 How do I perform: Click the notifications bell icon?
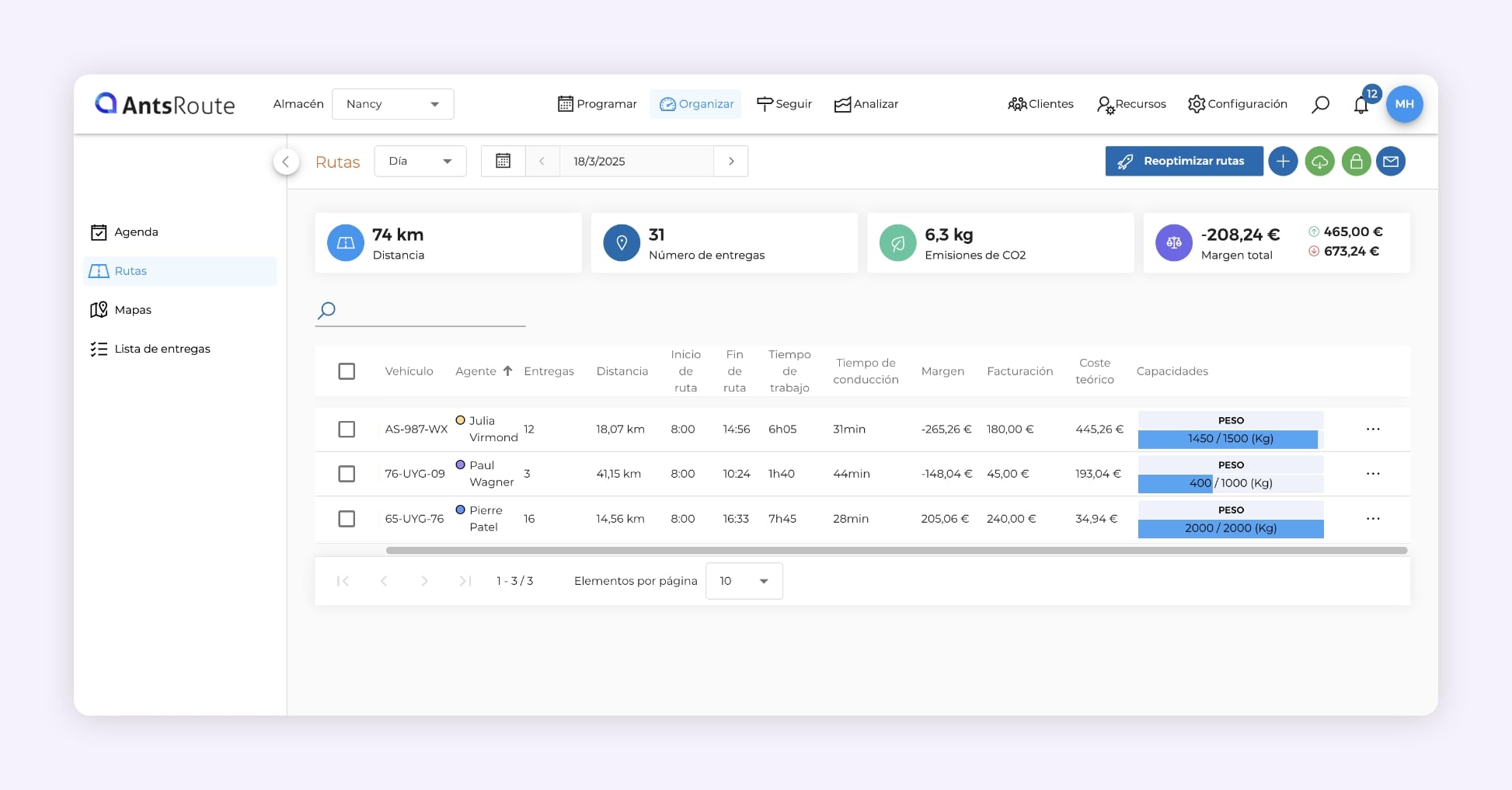(x=1360, y=105)
